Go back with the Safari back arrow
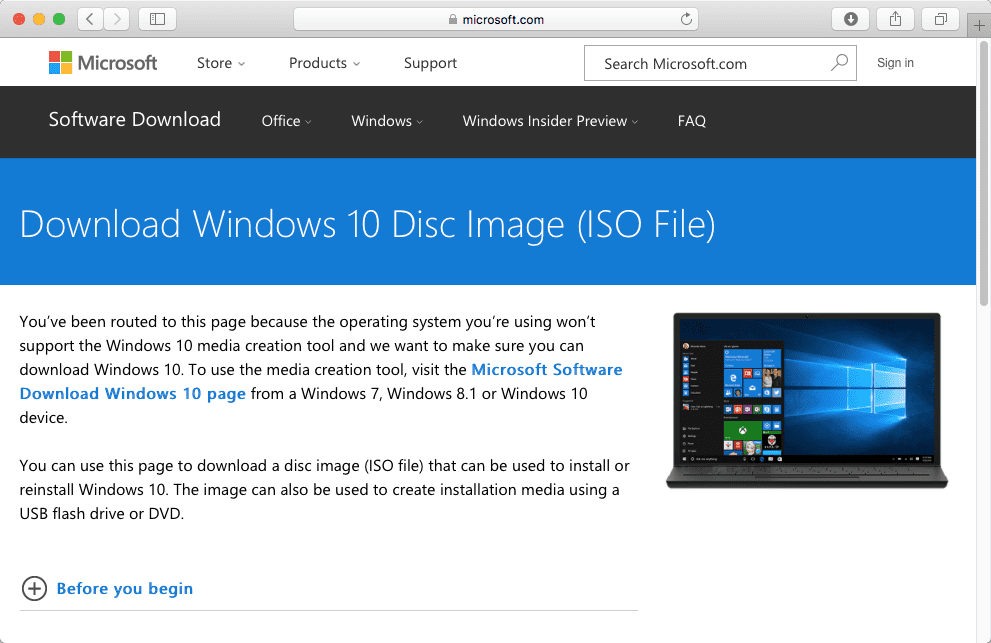The height and width of the screenshot is (643, 991). click(x=90, y=19)
